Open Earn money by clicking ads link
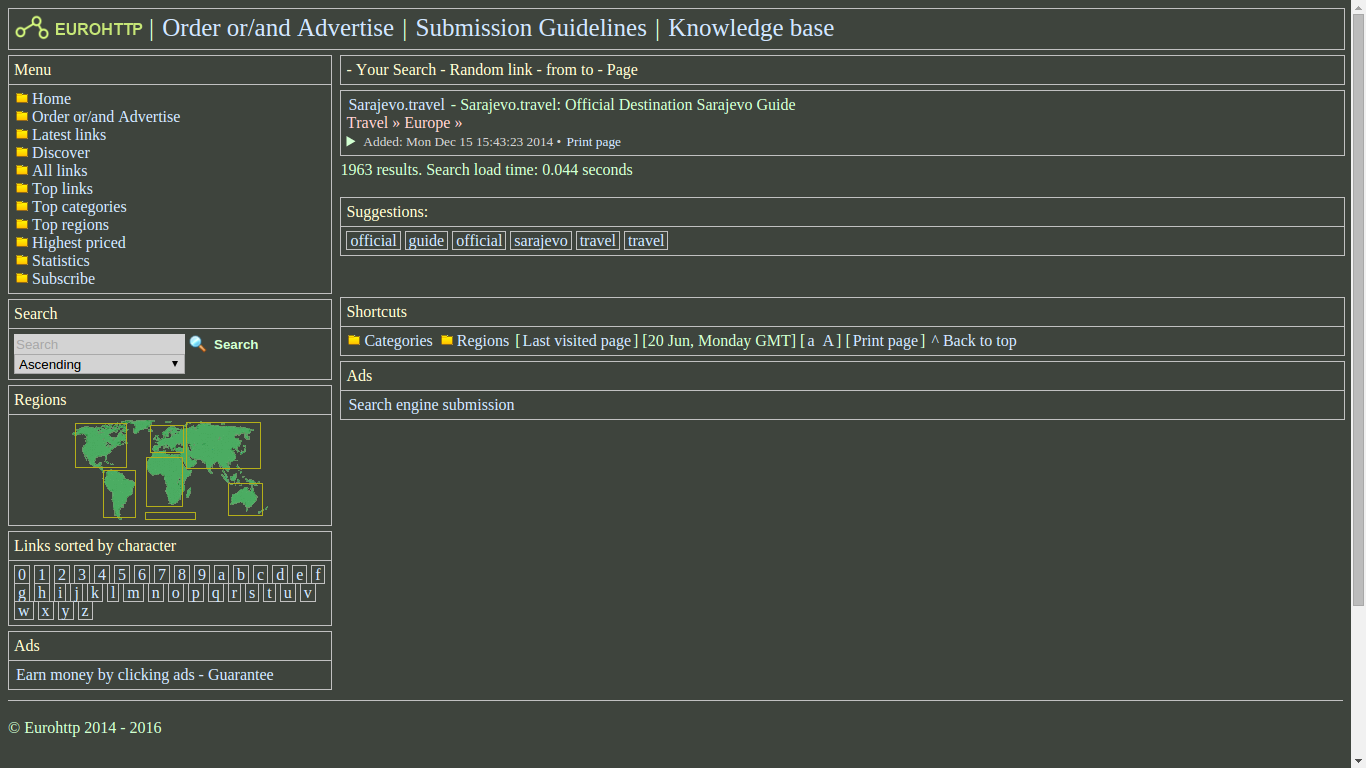The width and height of the screenshot is (1366, 768). click(145, 674)
